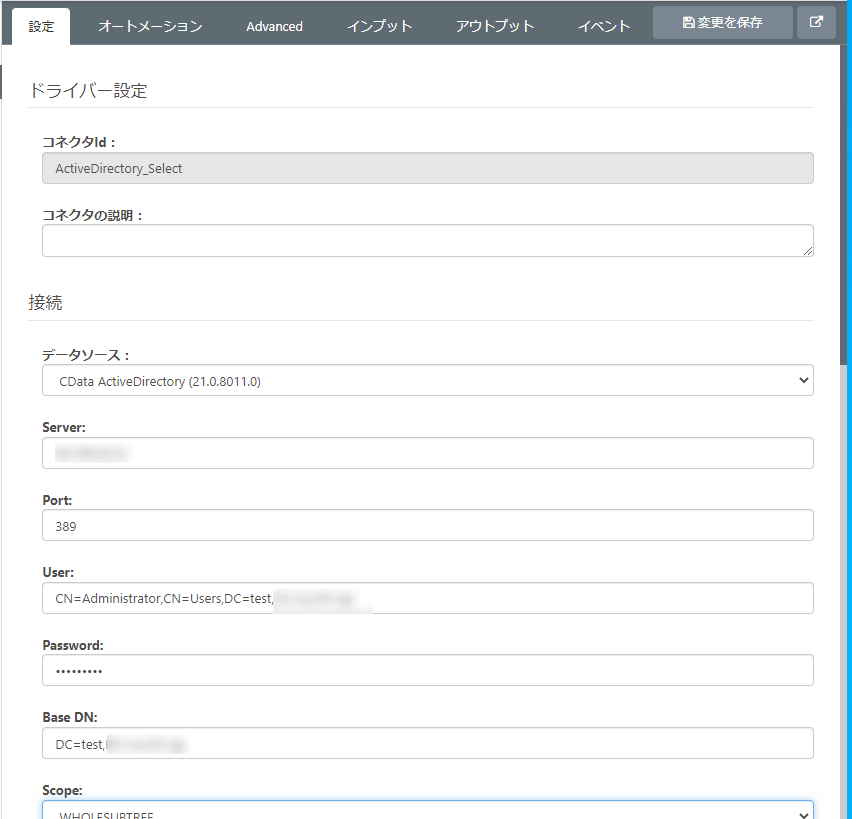Screen dimensions: 852x819
Task: Click the コネクタの説明 resize handle
Action: (808, 251)
